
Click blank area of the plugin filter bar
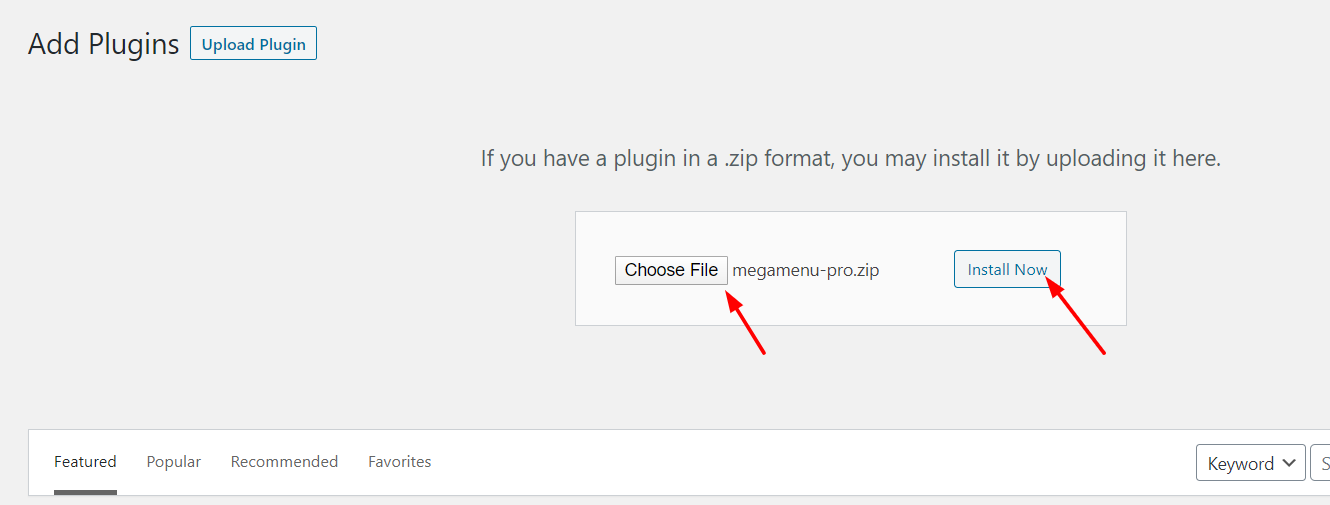[x=800, y=462]
